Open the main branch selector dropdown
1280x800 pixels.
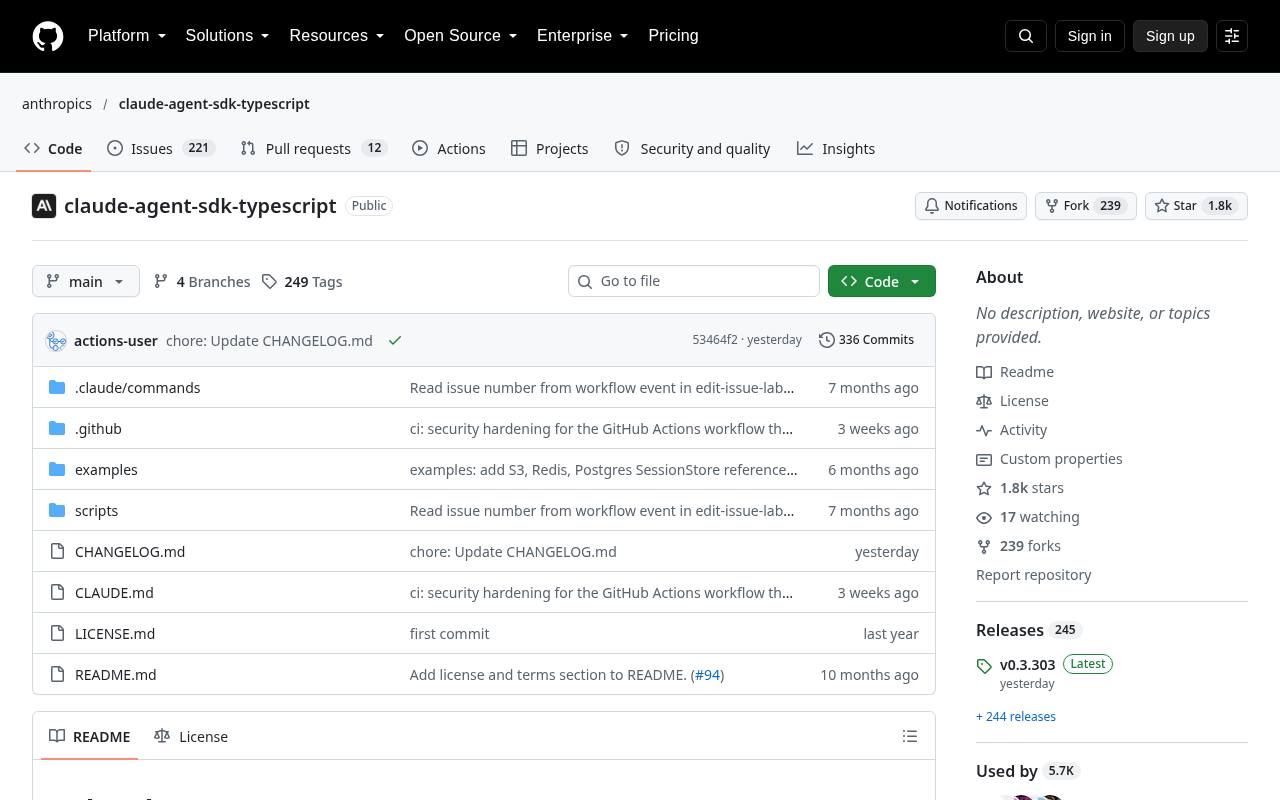point(86,281)
